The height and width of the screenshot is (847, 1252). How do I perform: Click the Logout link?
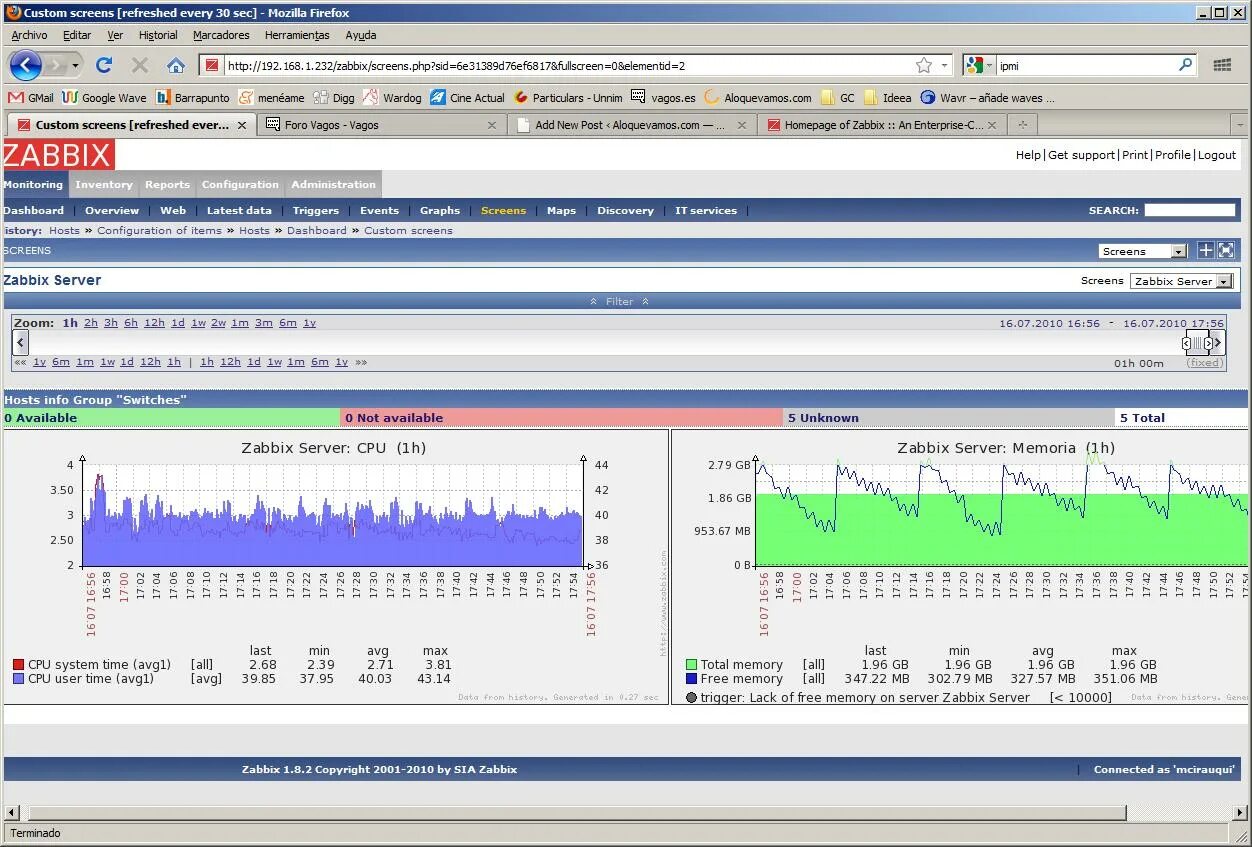tap(1217, 155)
